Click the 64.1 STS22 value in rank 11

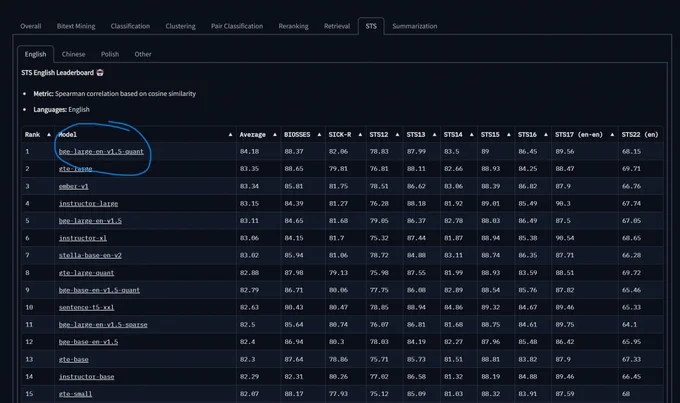tap(630, 324)
